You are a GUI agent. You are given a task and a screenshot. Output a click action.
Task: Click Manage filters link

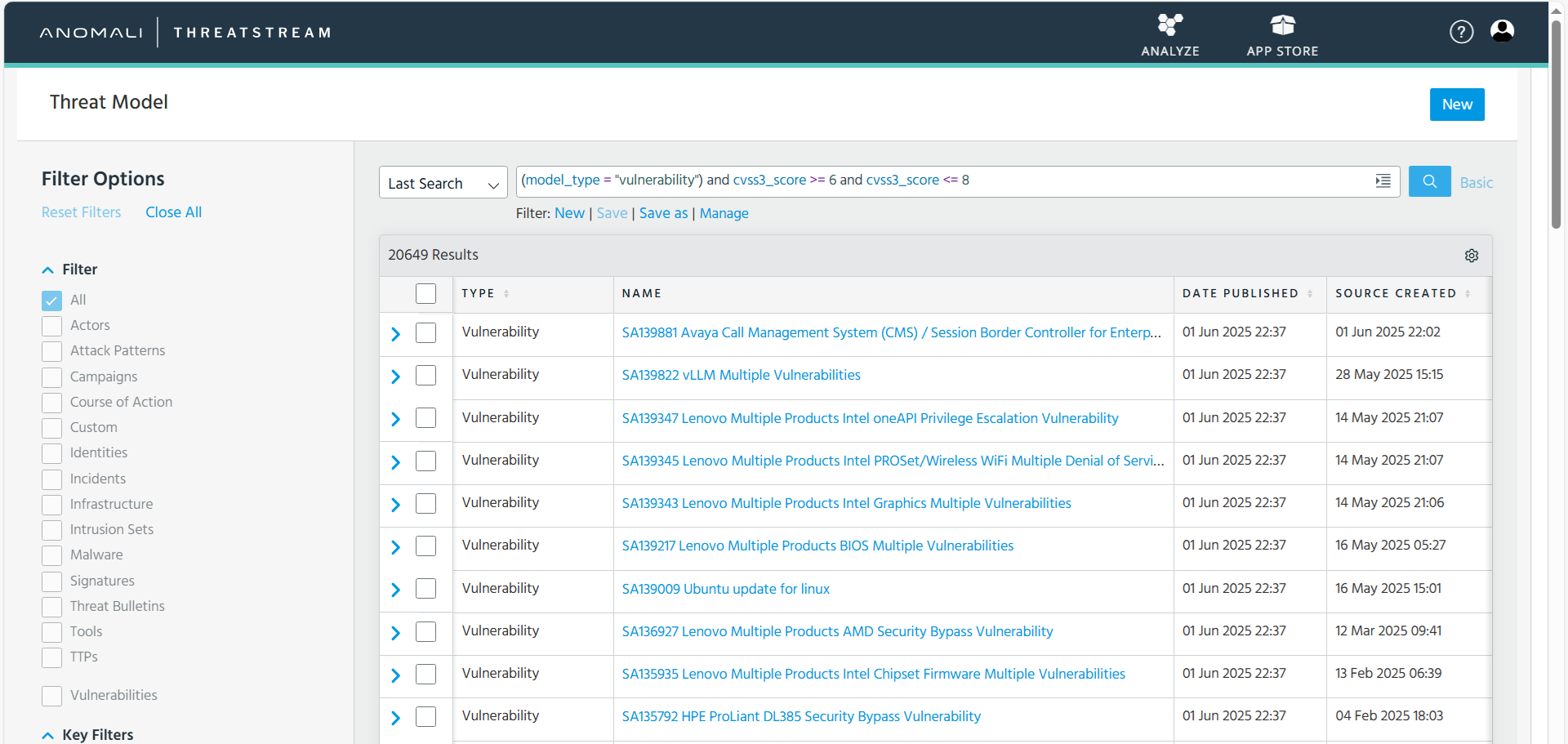pos(724,213)
